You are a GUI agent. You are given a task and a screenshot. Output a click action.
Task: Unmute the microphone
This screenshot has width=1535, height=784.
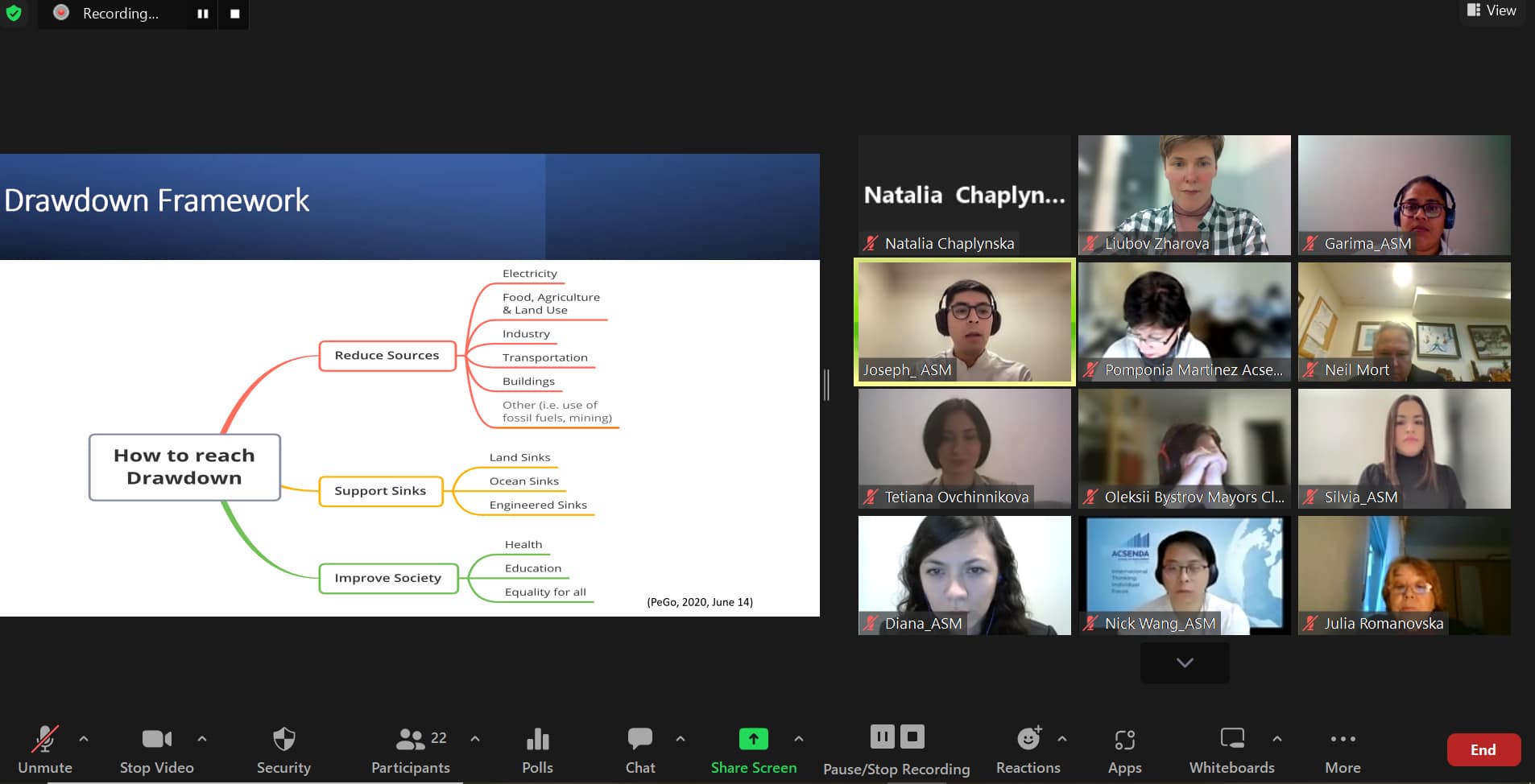[44, 739]
